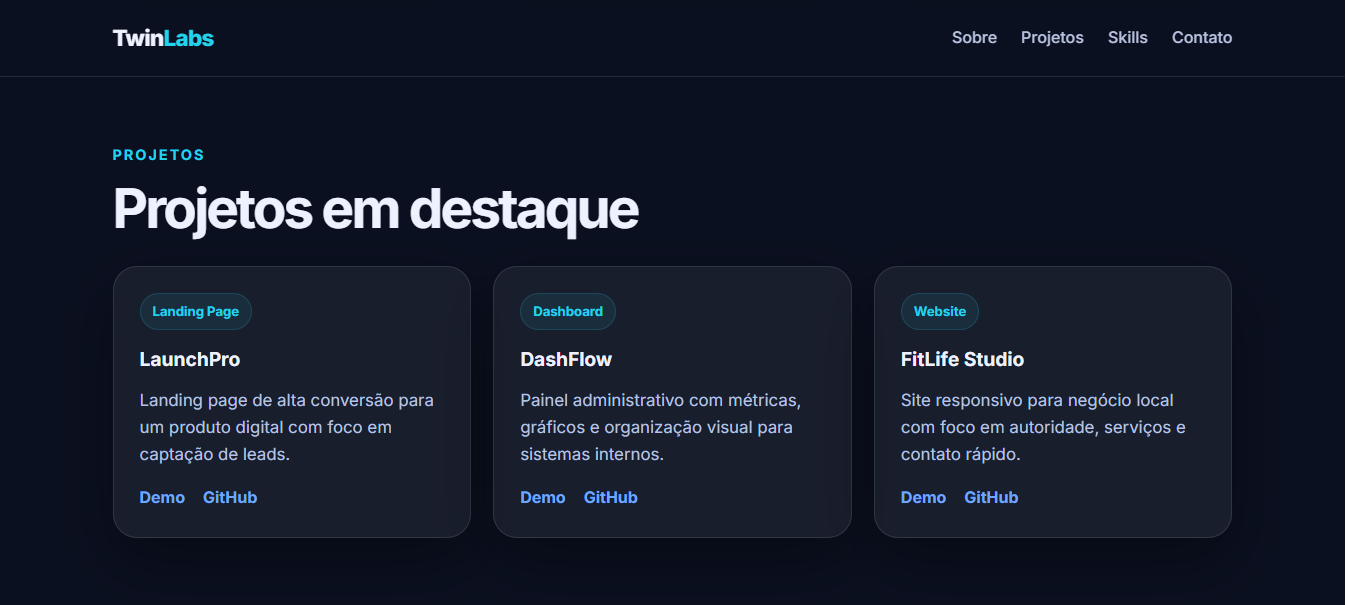The height and width of the screenshot is (605, 1348).
Task: Open the Sobre navigation item
Action: tap(974, 37)
